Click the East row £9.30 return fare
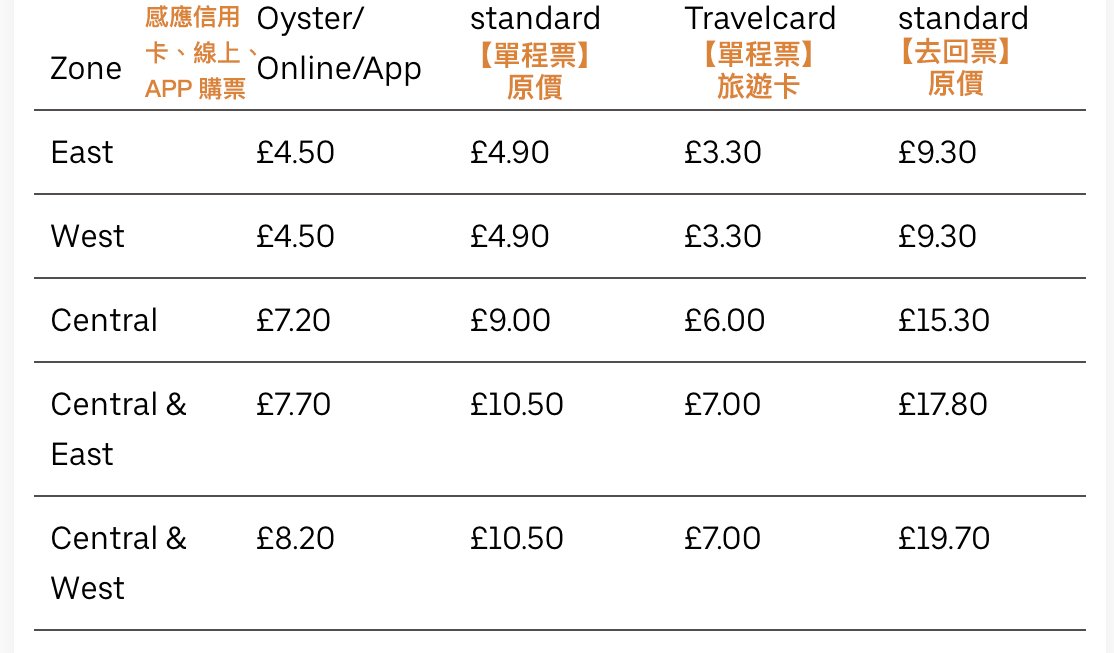1114x653 pixels. click(x=937, y=152)
